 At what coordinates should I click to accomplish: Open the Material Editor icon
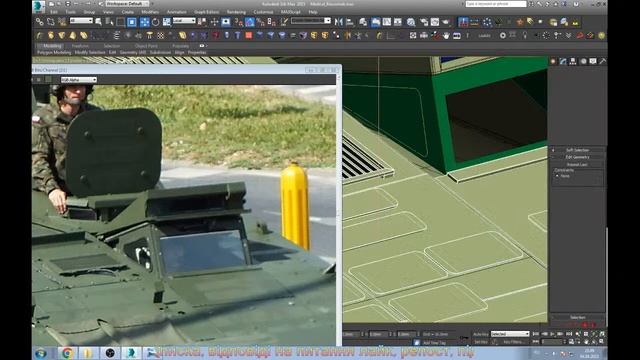(x=411, y=22)
